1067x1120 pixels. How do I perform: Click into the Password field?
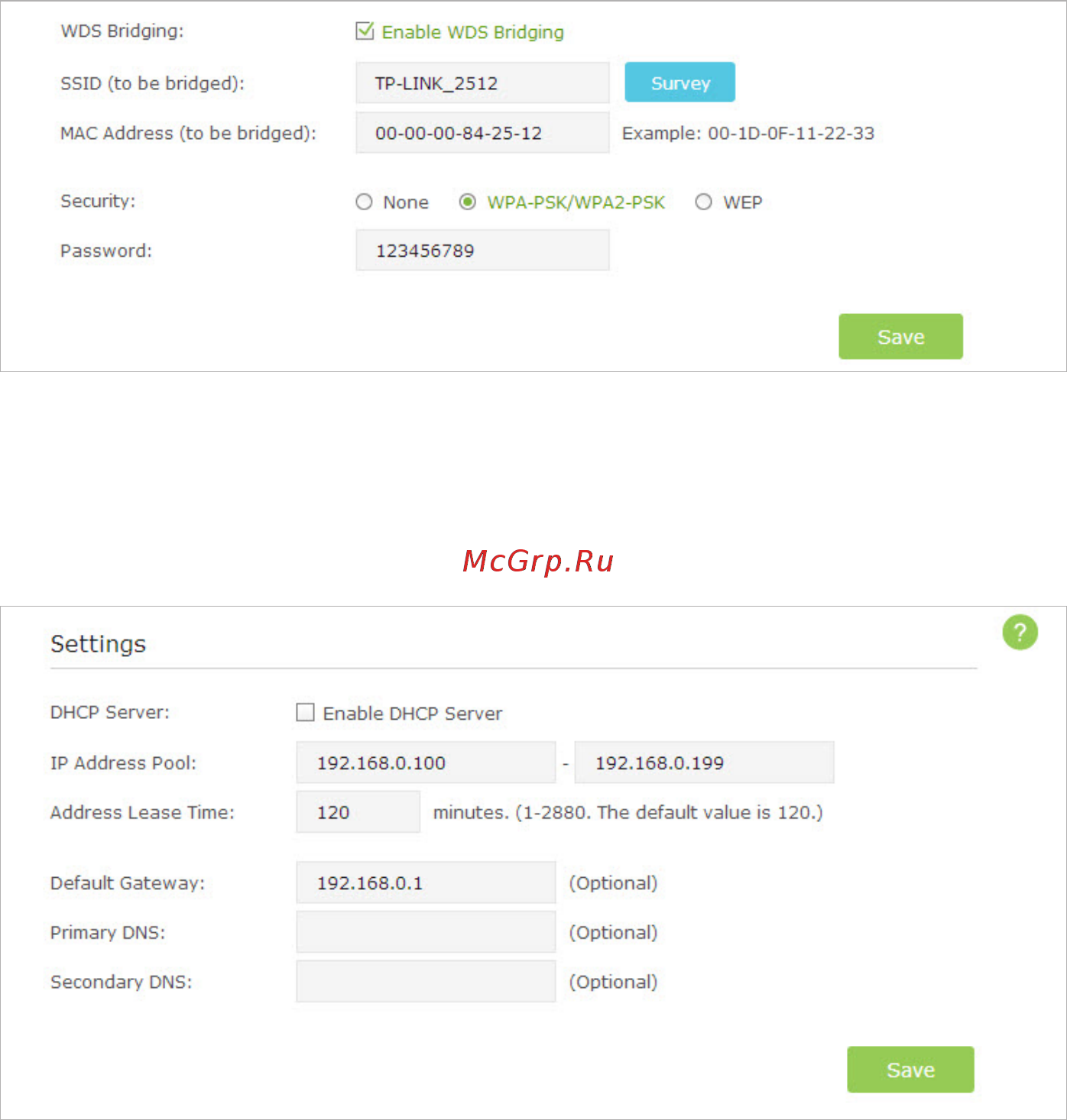point(482,250)
